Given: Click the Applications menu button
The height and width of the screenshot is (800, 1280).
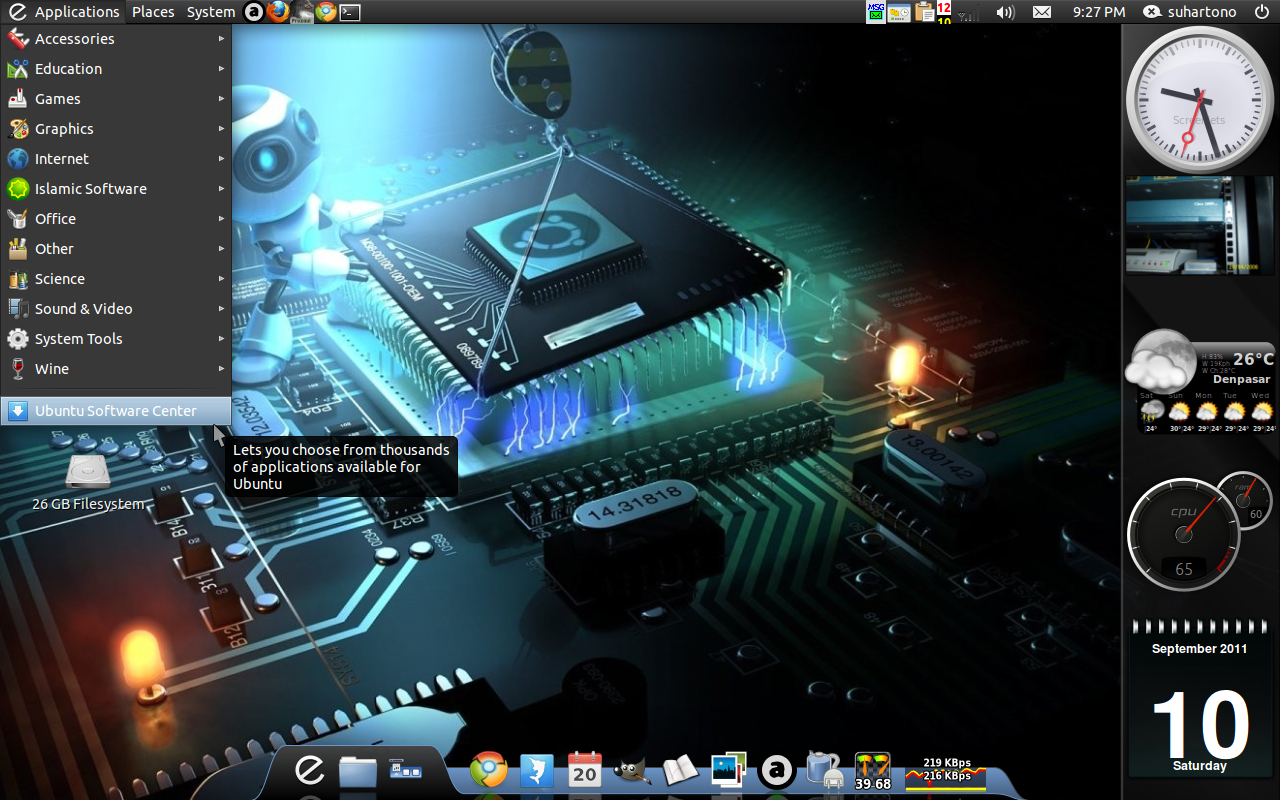Looking at the screenshot, I should point(64,12).
